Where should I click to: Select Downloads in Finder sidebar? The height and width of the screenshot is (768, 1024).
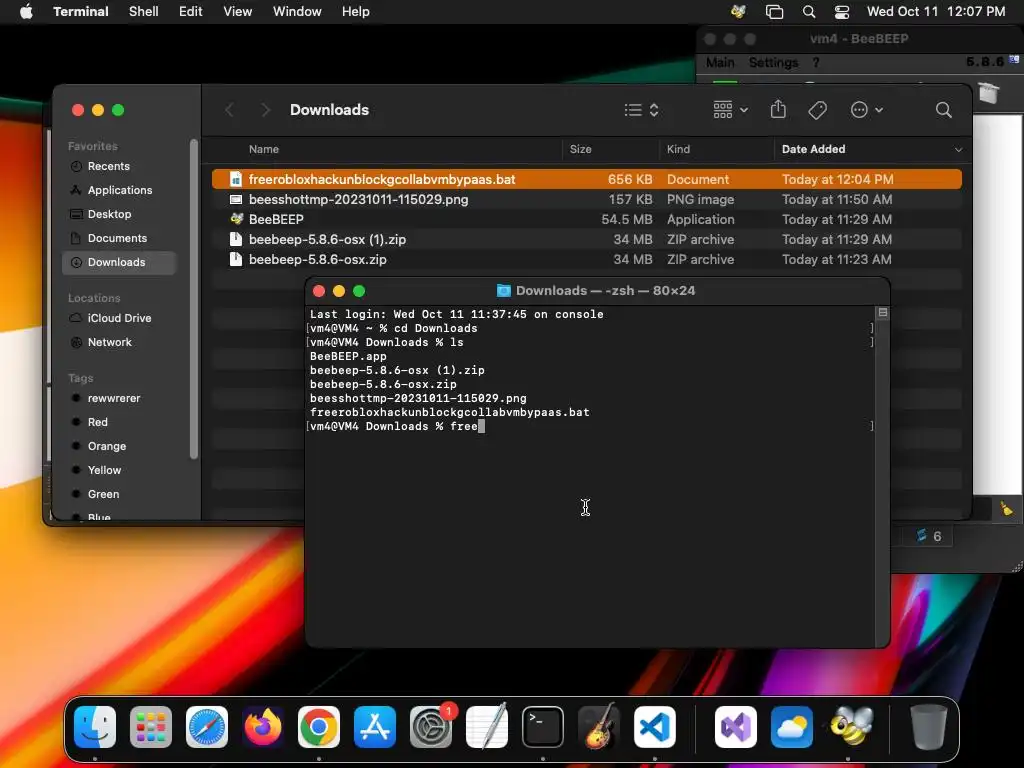120,263
